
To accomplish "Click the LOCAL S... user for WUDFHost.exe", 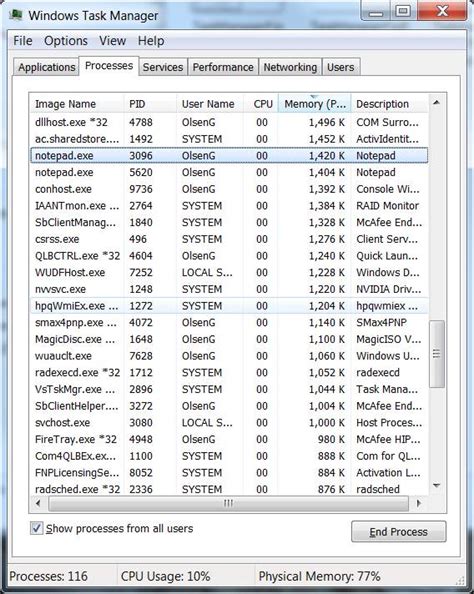I will coord(207,272).
